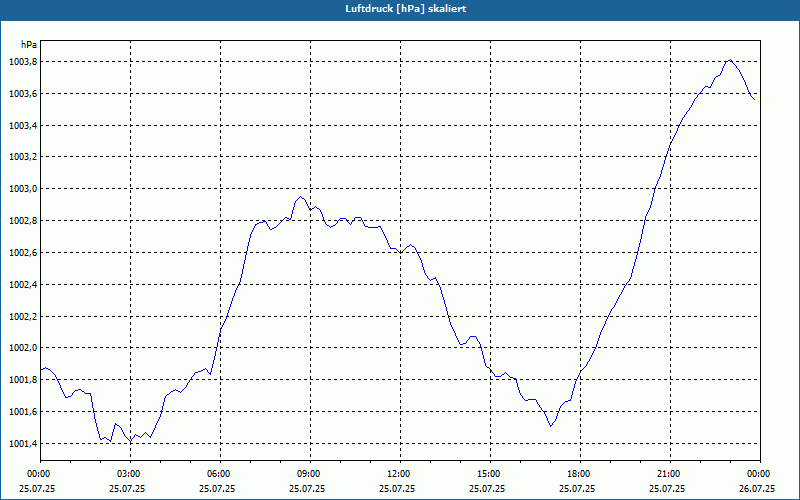Select the 1002,2 y-axis label
The image size is (800, 500).
tap(22, 316)
